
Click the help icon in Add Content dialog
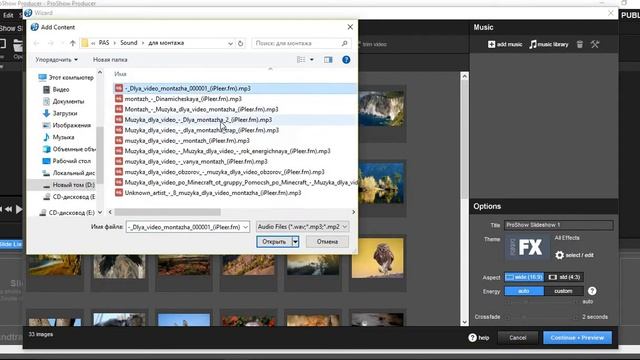(x=346, y=60)
